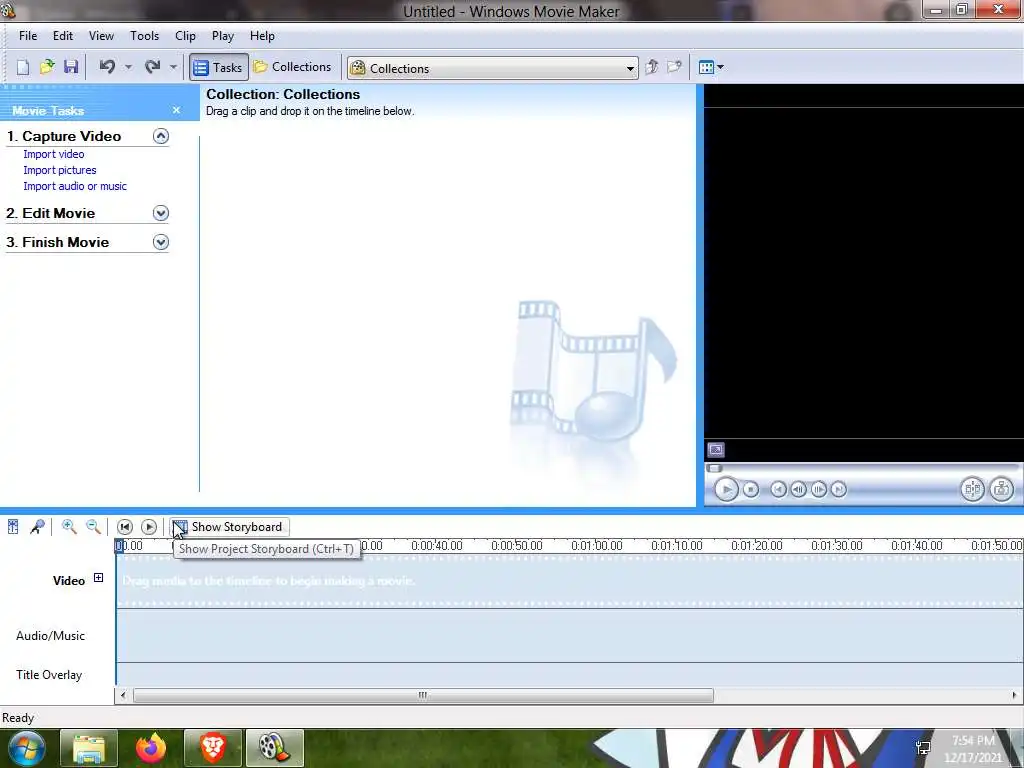1024x768 pixels.
Task: Click the timeline scroll right arrow
Action: pyautogui.click(x=1014, y=696)
